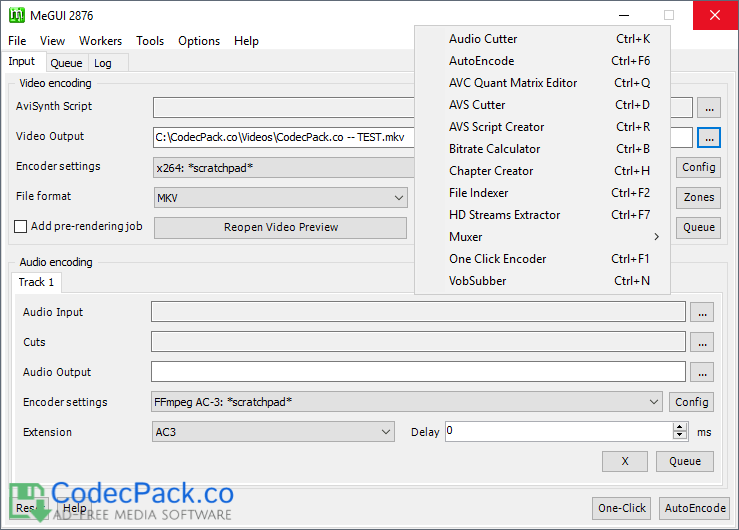Enable Add pre-rendering job checkbox
The height and width of the screenshot is (530, 739).
point(21,227)
